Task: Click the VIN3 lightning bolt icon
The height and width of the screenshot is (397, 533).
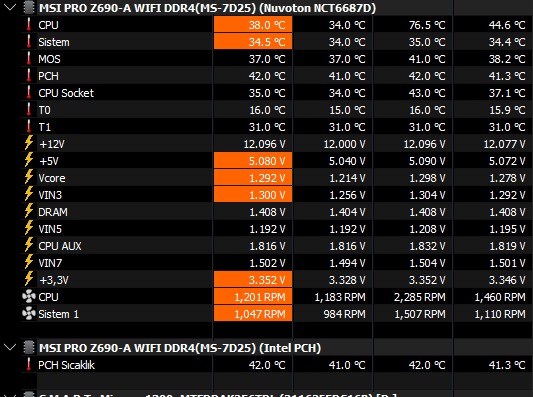Action: click(x=29, y=194)
